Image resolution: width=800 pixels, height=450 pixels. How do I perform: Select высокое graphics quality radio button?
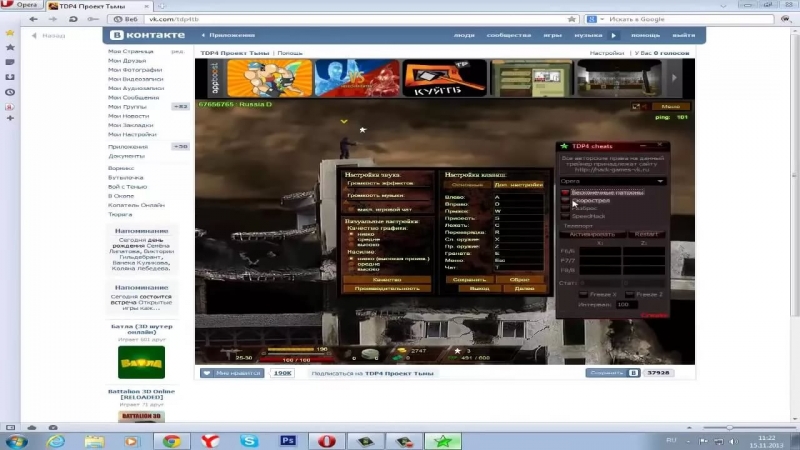[x=351, y=245]
